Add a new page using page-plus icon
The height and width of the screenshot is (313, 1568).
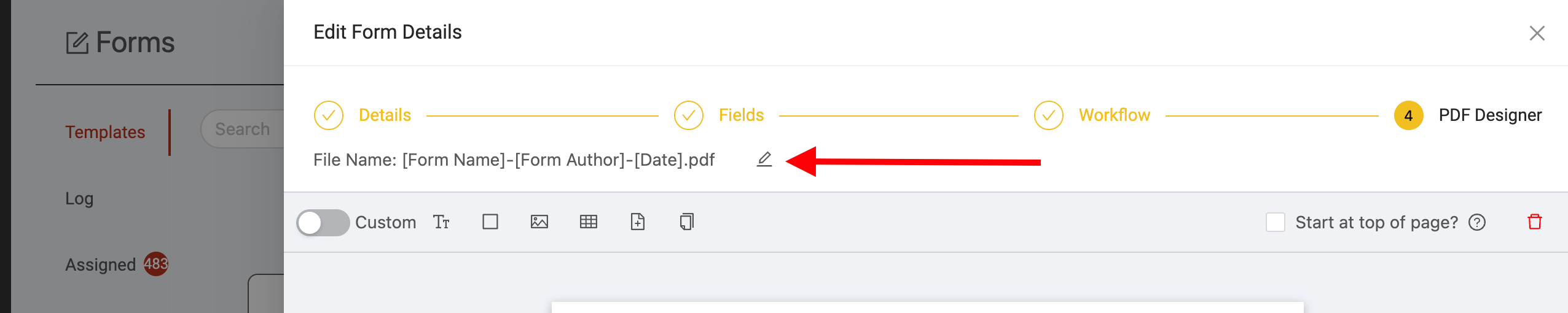(x=638, y=222)
